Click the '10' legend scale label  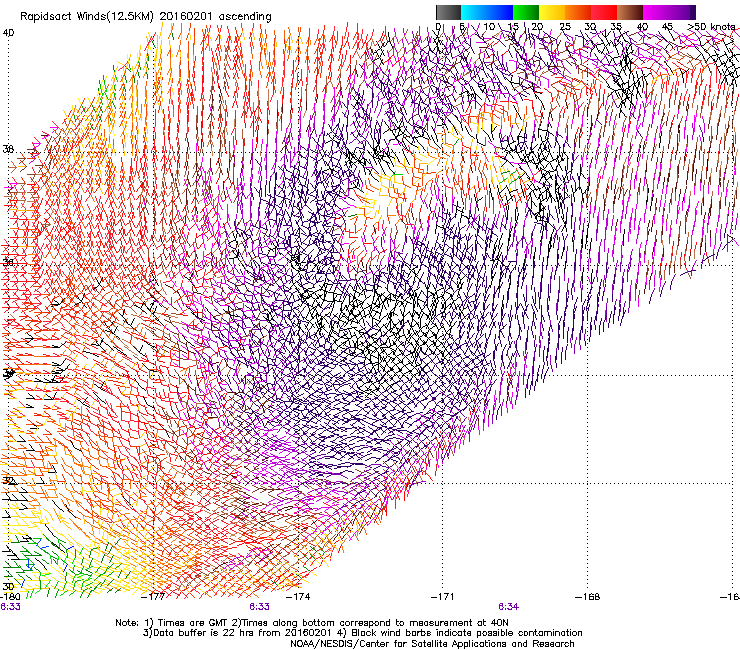(x=489, y=27)
